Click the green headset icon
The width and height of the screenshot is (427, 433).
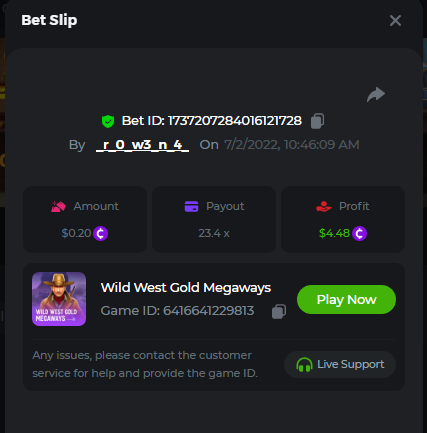[304, 364]
